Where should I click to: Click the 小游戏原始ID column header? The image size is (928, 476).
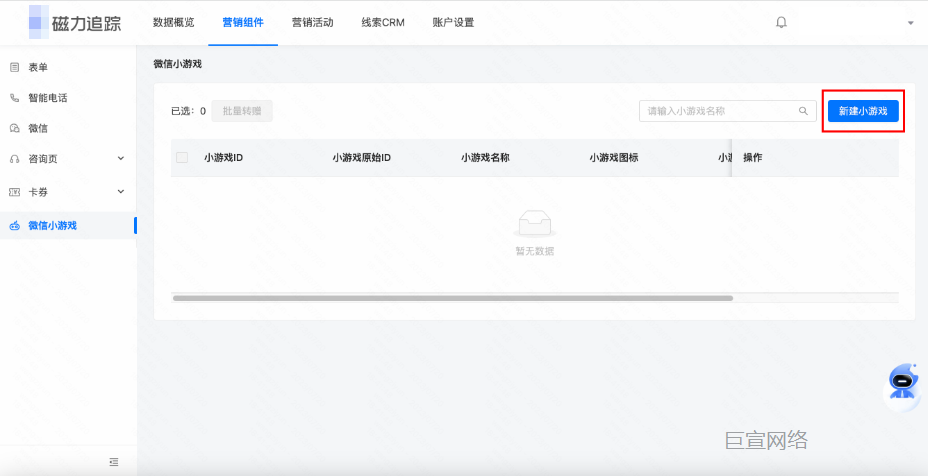coord(362,158)
